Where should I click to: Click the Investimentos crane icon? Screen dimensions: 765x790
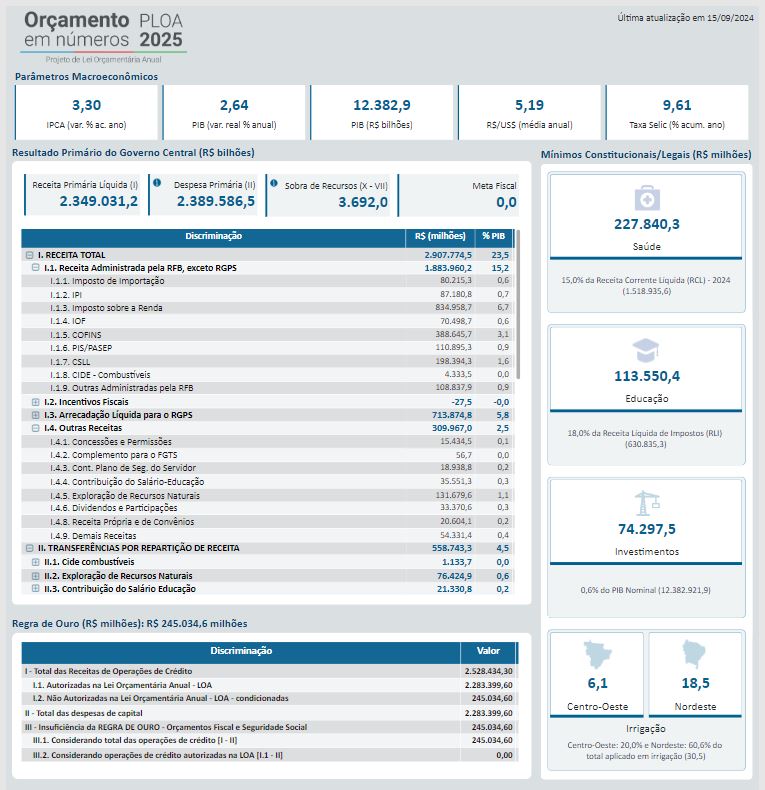[646, 502]
